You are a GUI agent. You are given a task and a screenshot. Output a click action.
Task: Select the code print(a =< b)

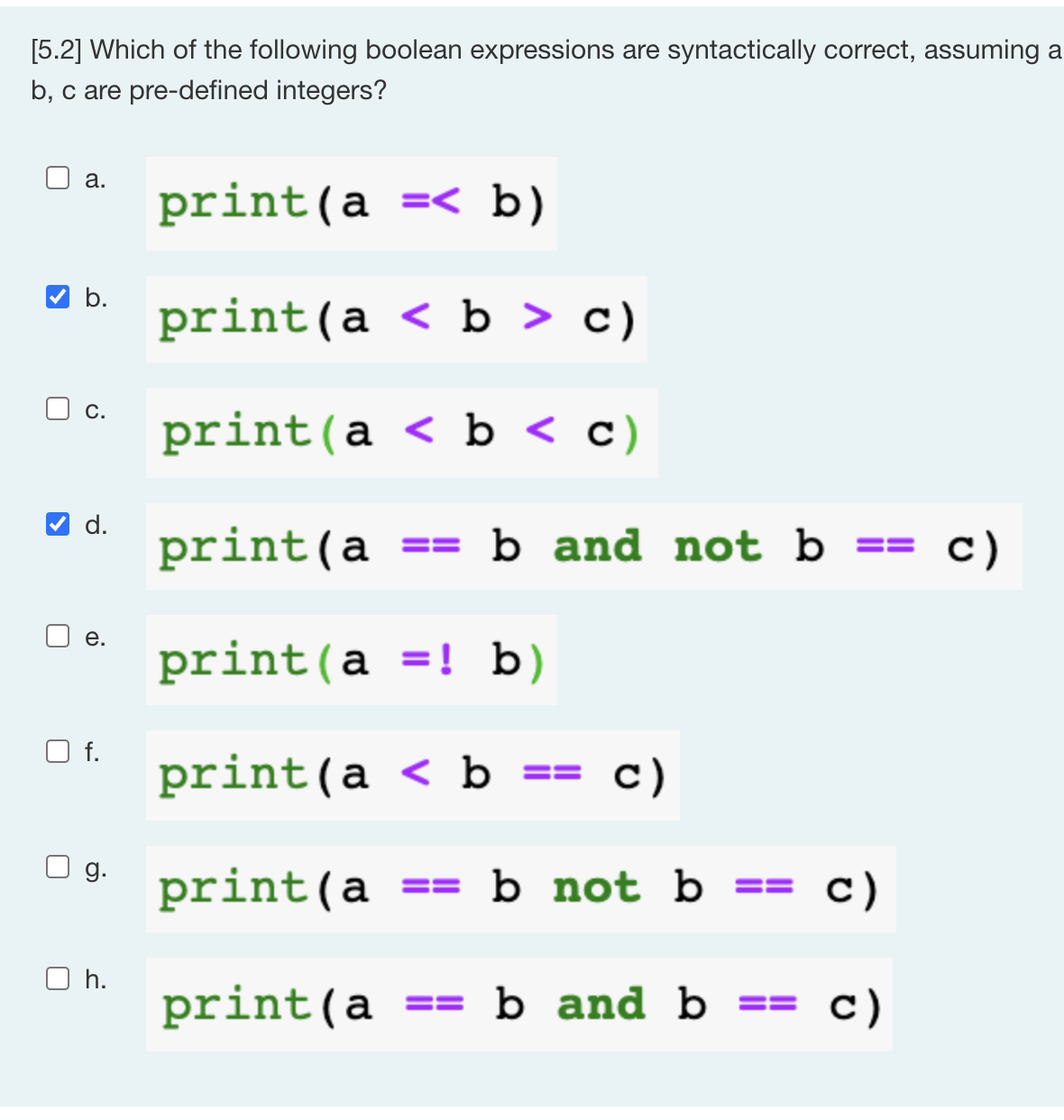tap(352, 203)
